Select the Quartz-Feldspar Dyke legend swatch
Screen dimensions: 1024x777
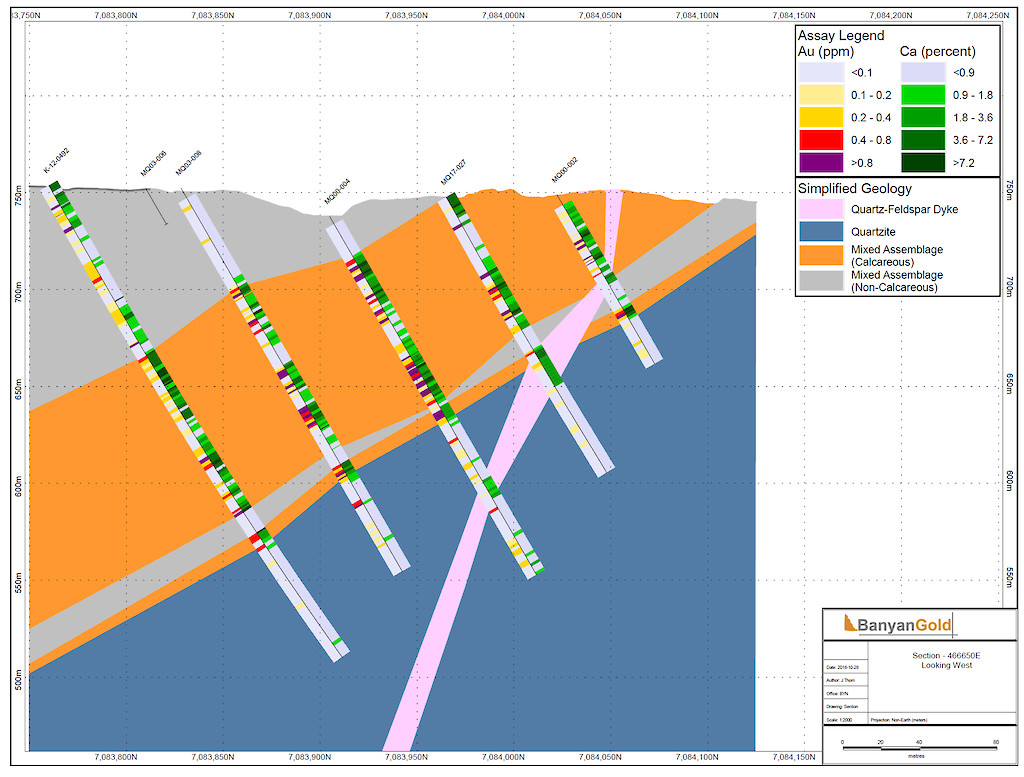coord(819,208)
